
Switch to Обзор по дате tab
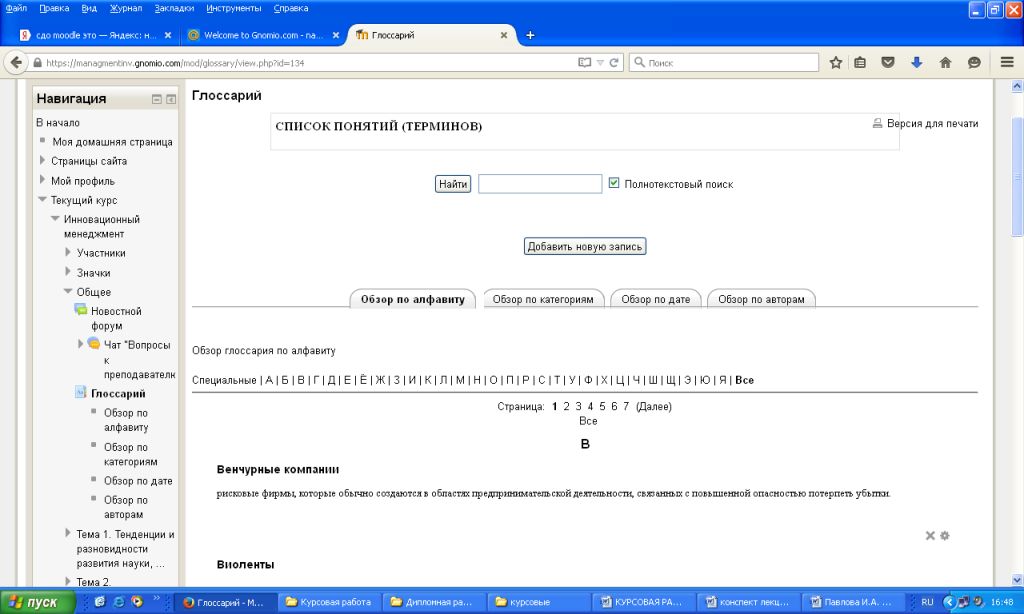(656, 299)
